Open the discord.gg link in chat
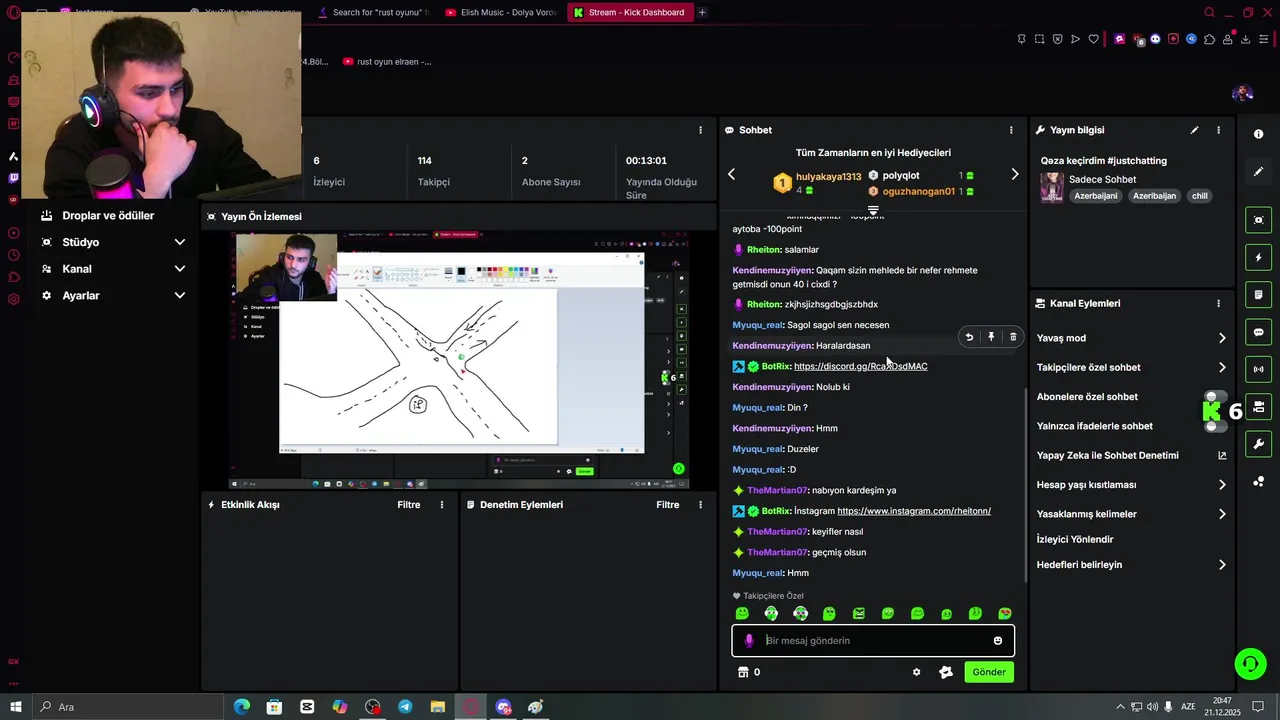 [x=861, y=367]
